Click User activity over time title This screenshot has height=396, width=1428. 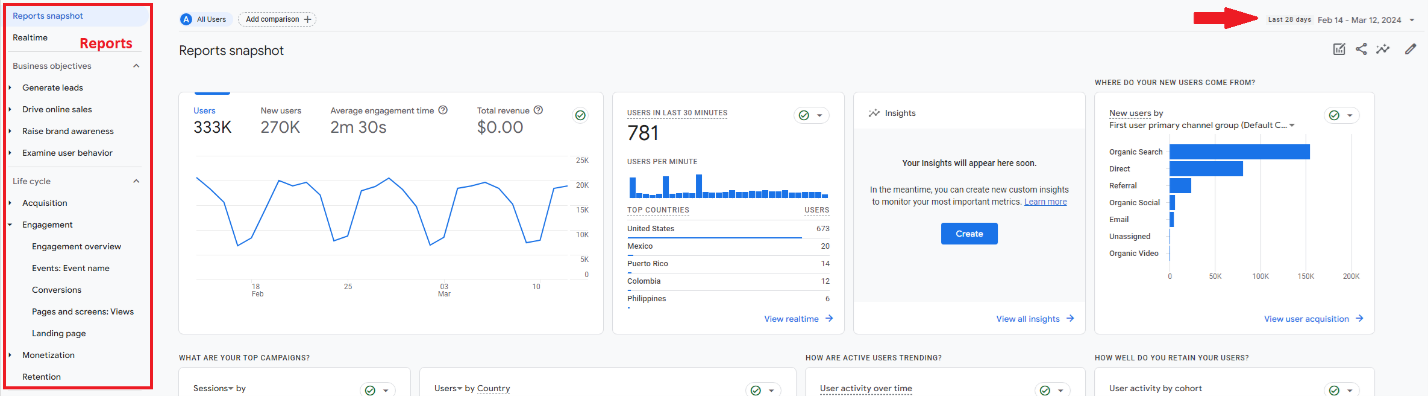coord(866,388)
